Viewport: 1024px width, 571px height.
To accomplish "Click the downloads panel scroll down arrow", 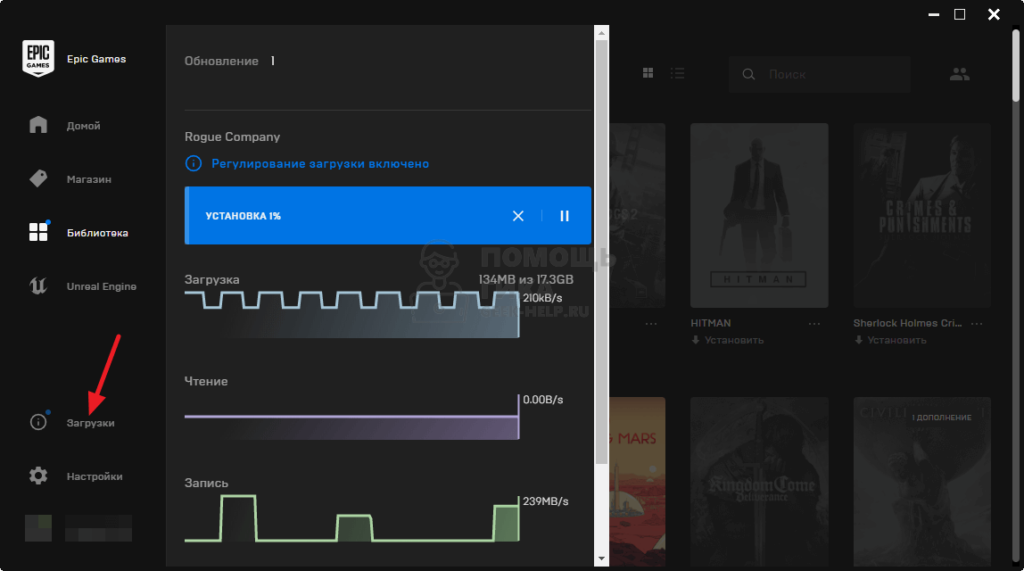I will tap(601, 557).
